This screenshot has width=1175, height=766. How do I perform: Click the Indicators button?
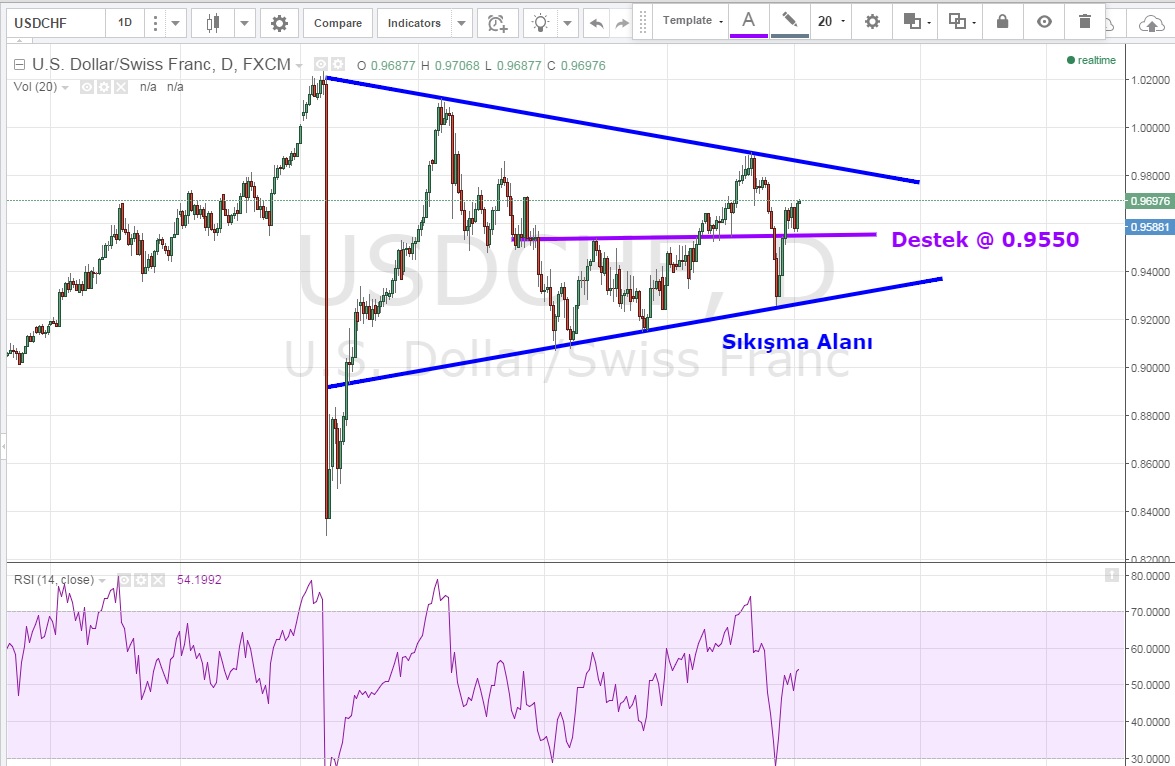(x=414, y=23)
